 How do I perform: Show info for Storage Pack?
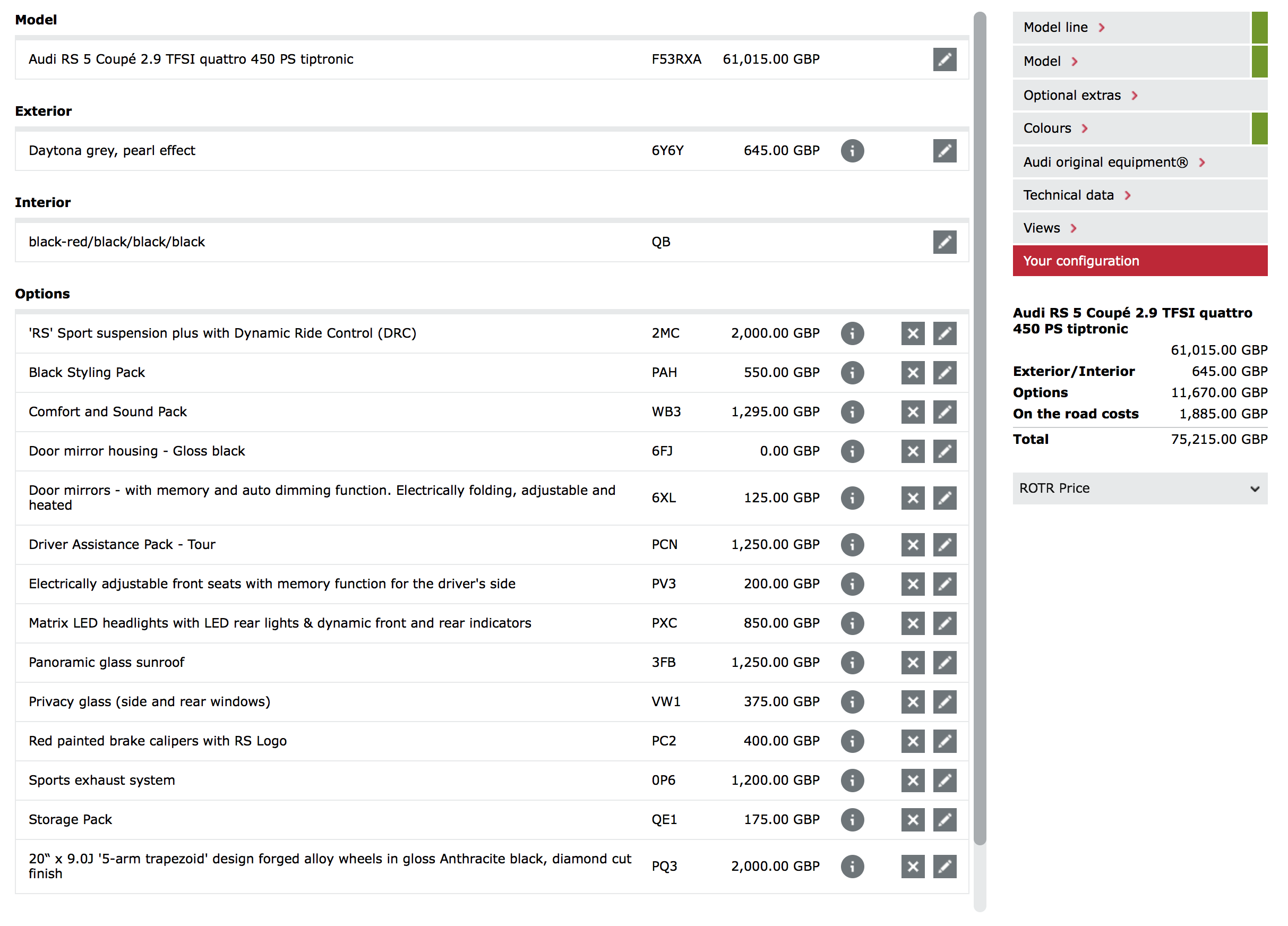852,819
